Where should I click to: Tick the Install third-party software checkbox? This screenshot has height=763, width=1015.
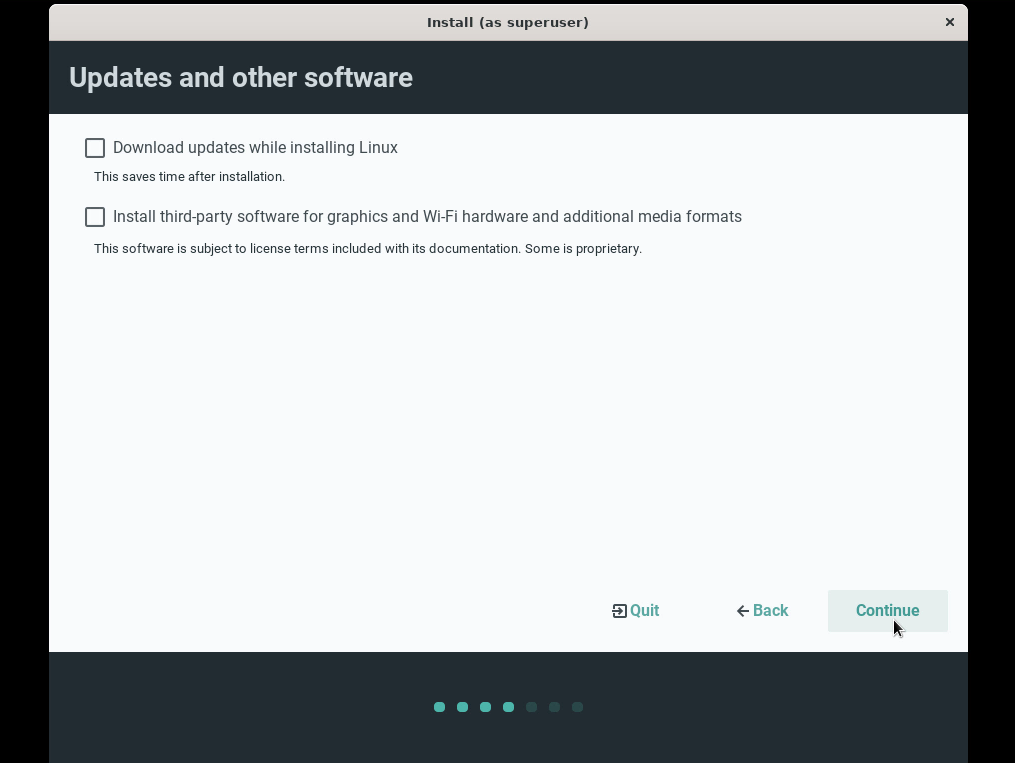pyautogui.click(x=95, y=217)
